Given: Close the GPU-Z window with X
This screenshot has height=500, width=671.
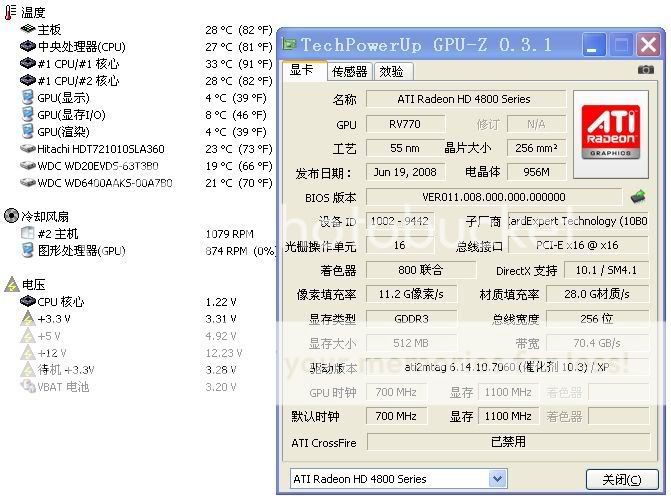Looking at the screenshot, I should tap(649, 44).
